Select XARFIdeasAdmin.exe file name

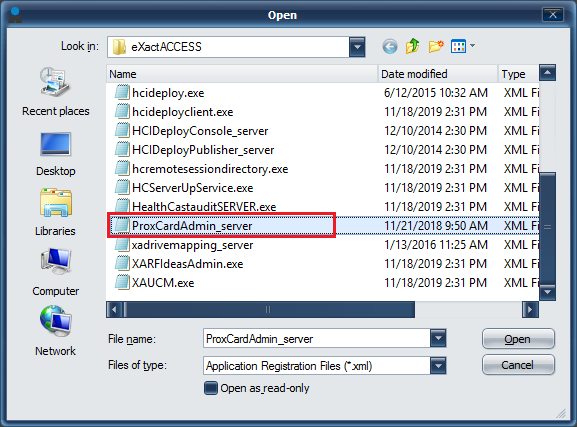pyautogui.click(x=188, y=264)
